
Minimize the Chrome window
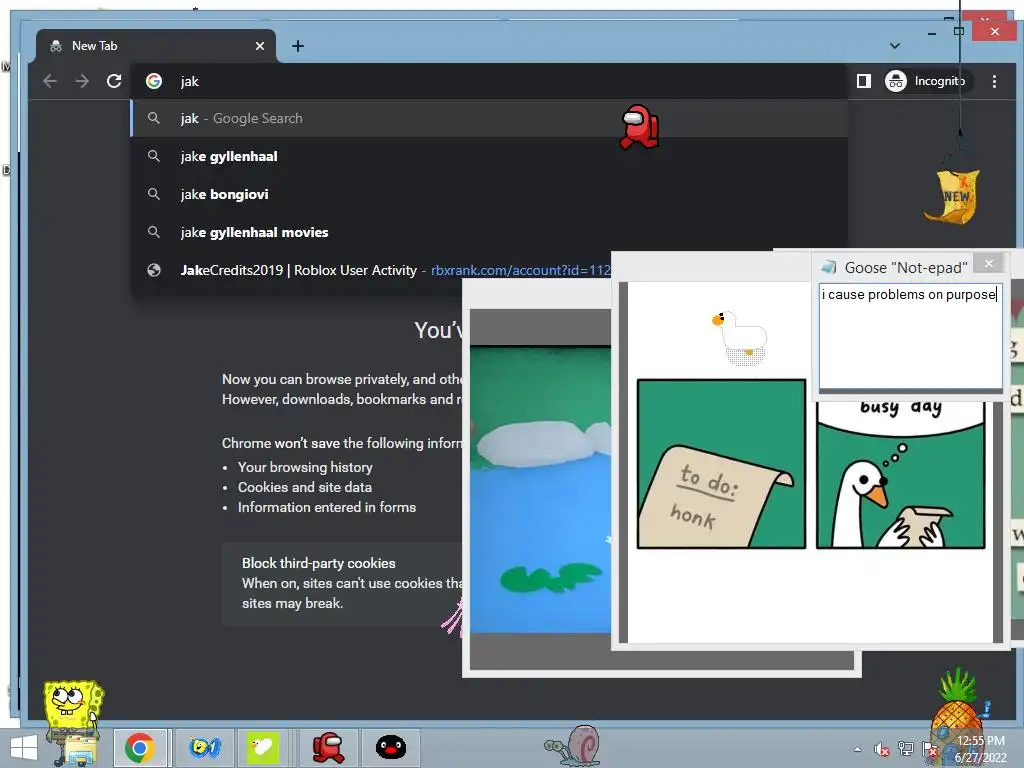coord(932,33)
